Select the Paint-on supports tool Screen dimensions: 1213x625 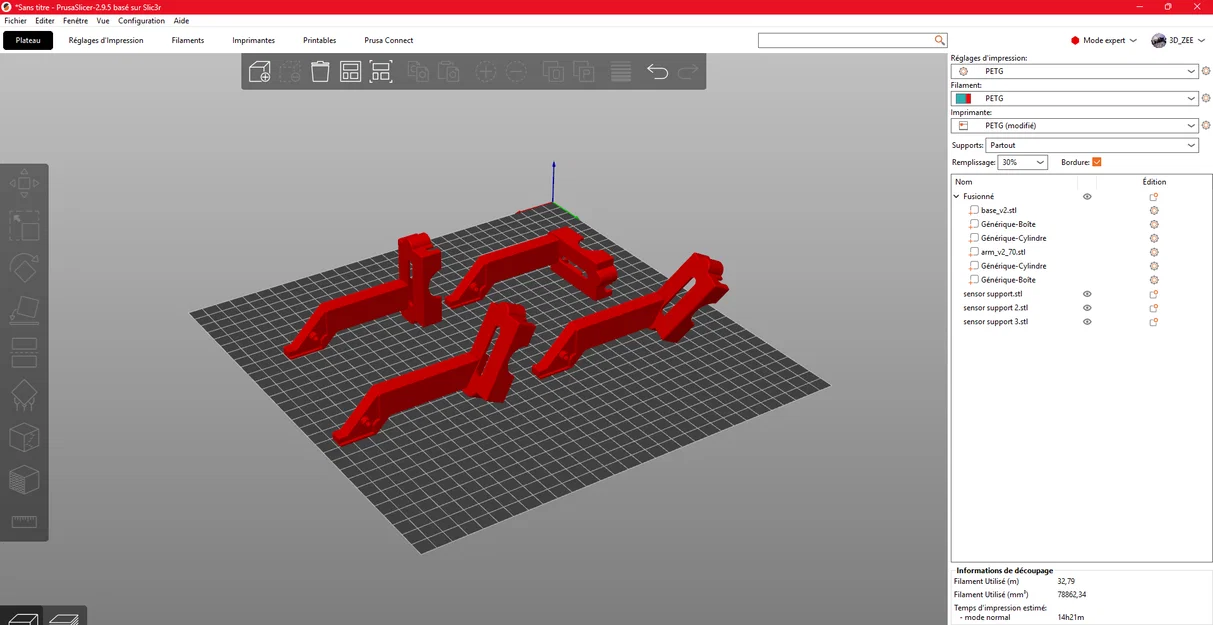[x=24, y=395]
